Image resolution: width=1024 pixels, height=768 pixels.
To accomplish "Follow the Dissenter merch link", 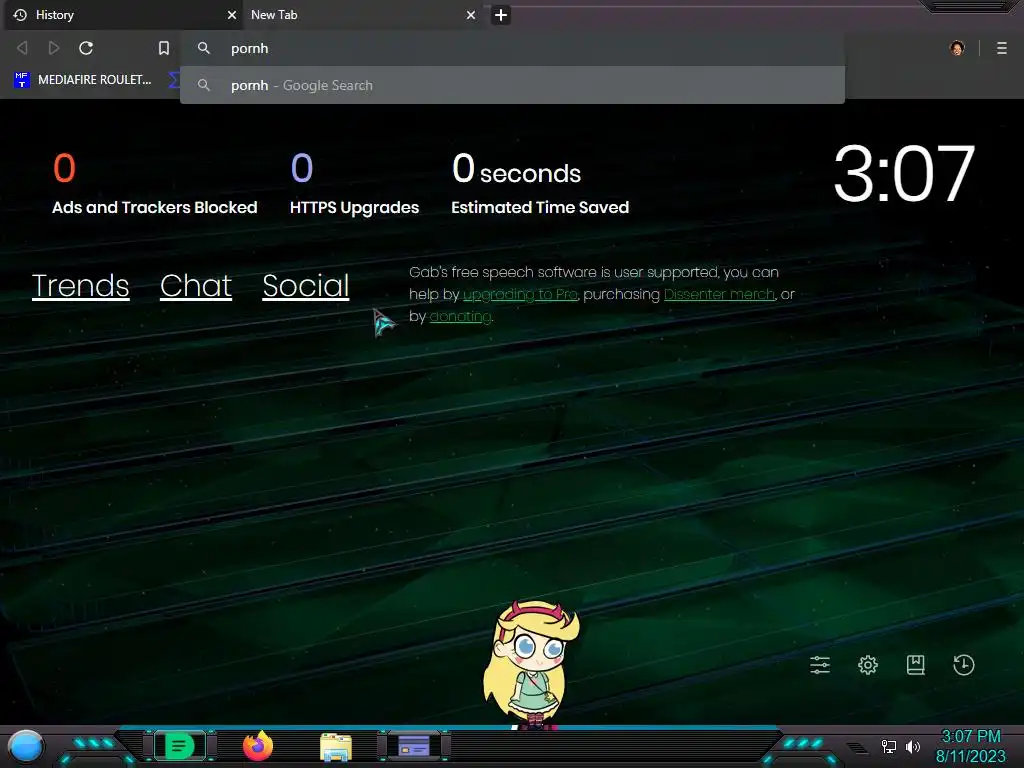I will (x=719, y=295).
